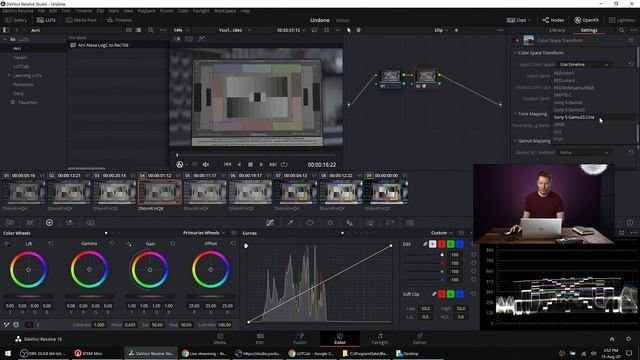Toggle red channel curve editing
The width and height of the screenshot is (640, 360).
pyautogui.click(x=442, y=244)
